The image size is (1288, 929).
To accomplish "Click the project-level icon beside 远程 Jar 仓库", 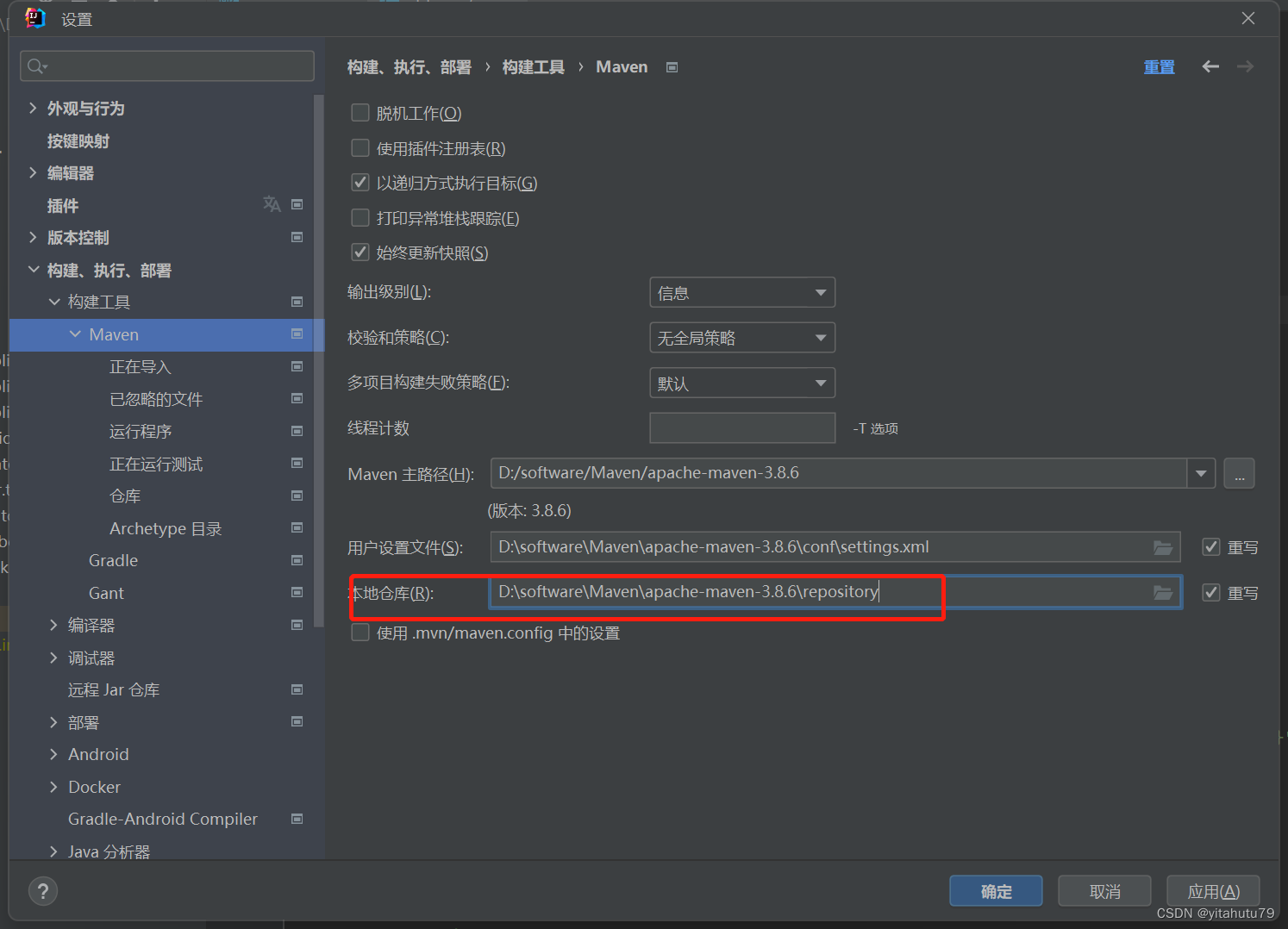I will (x=297, y=689).
